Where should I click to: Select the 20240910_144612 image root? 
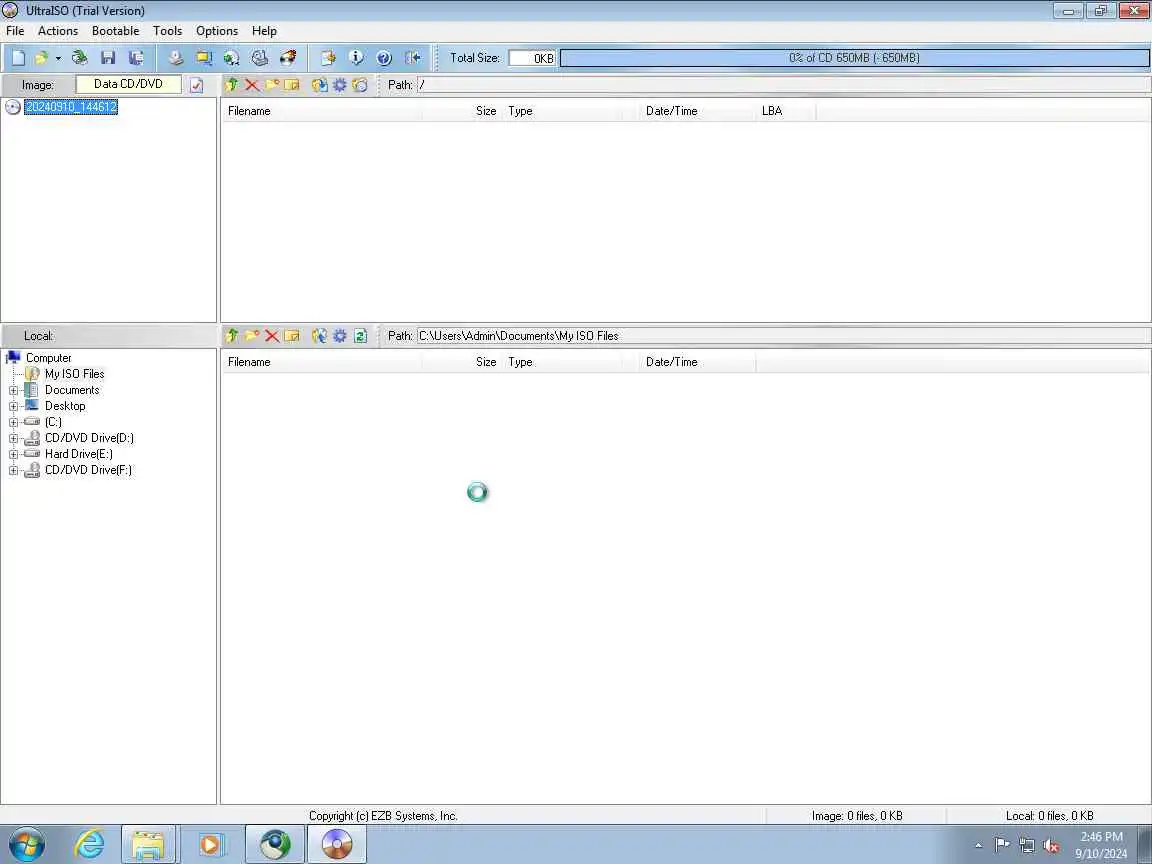(71, 107)
